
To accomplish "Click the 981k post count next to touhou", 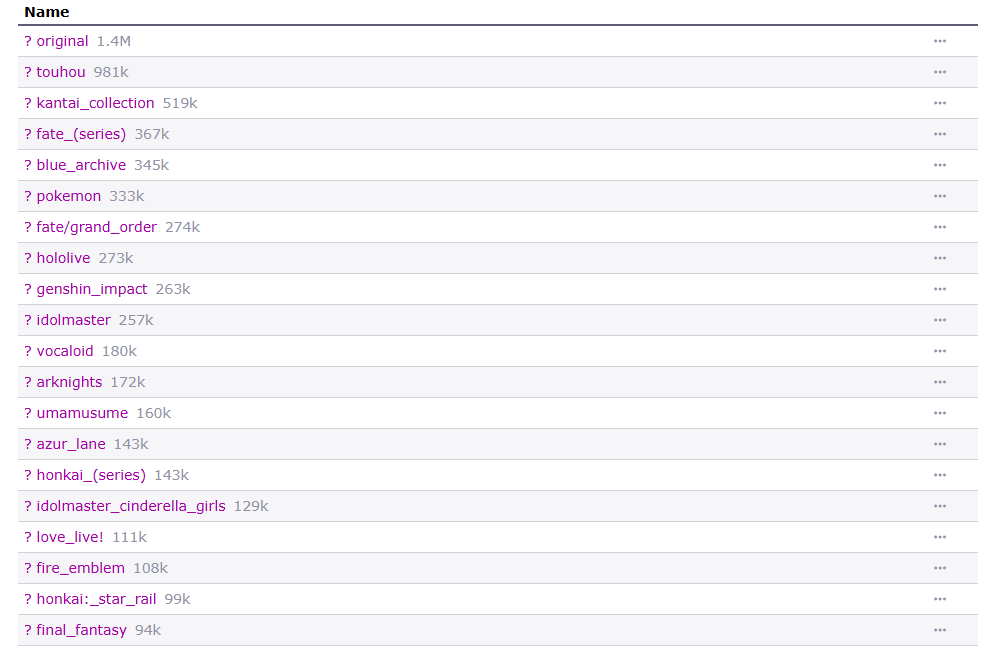I will coord(111,72).
